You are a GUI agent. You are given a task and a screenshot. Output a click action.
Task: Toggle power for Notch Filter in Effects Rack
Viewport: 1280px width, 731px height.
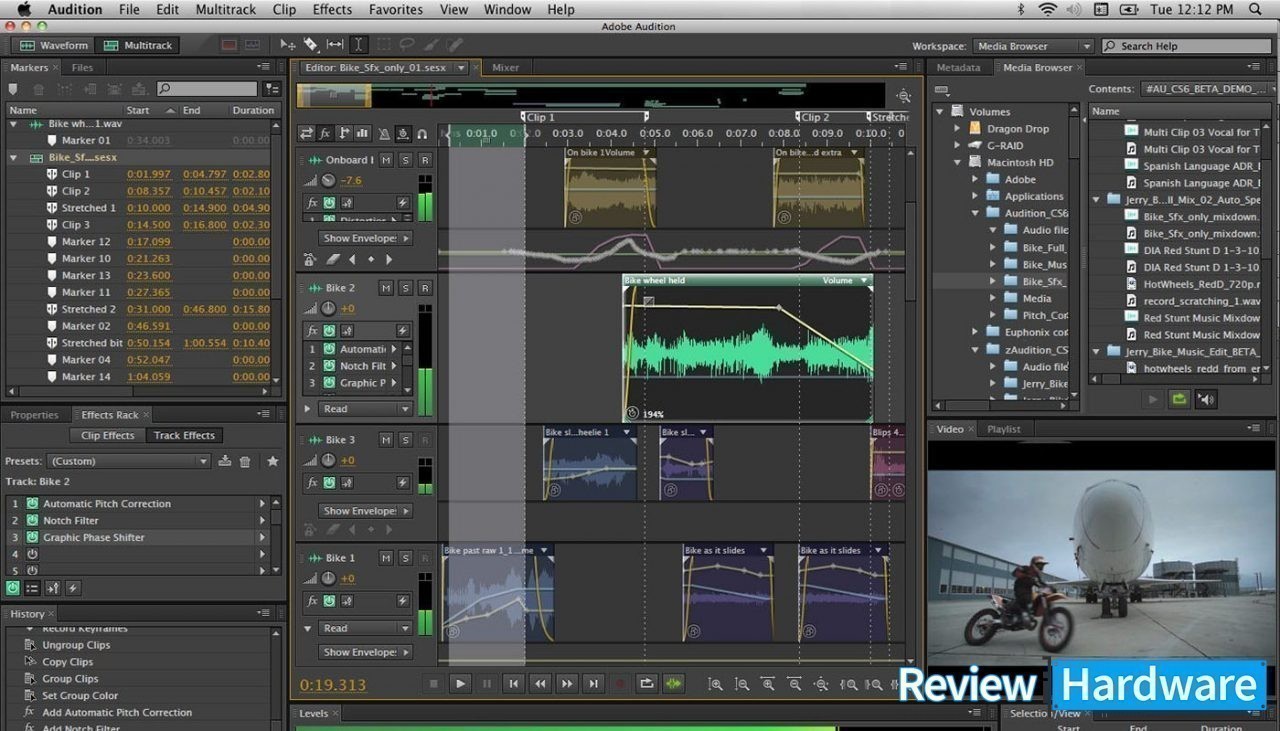[31, 521]
